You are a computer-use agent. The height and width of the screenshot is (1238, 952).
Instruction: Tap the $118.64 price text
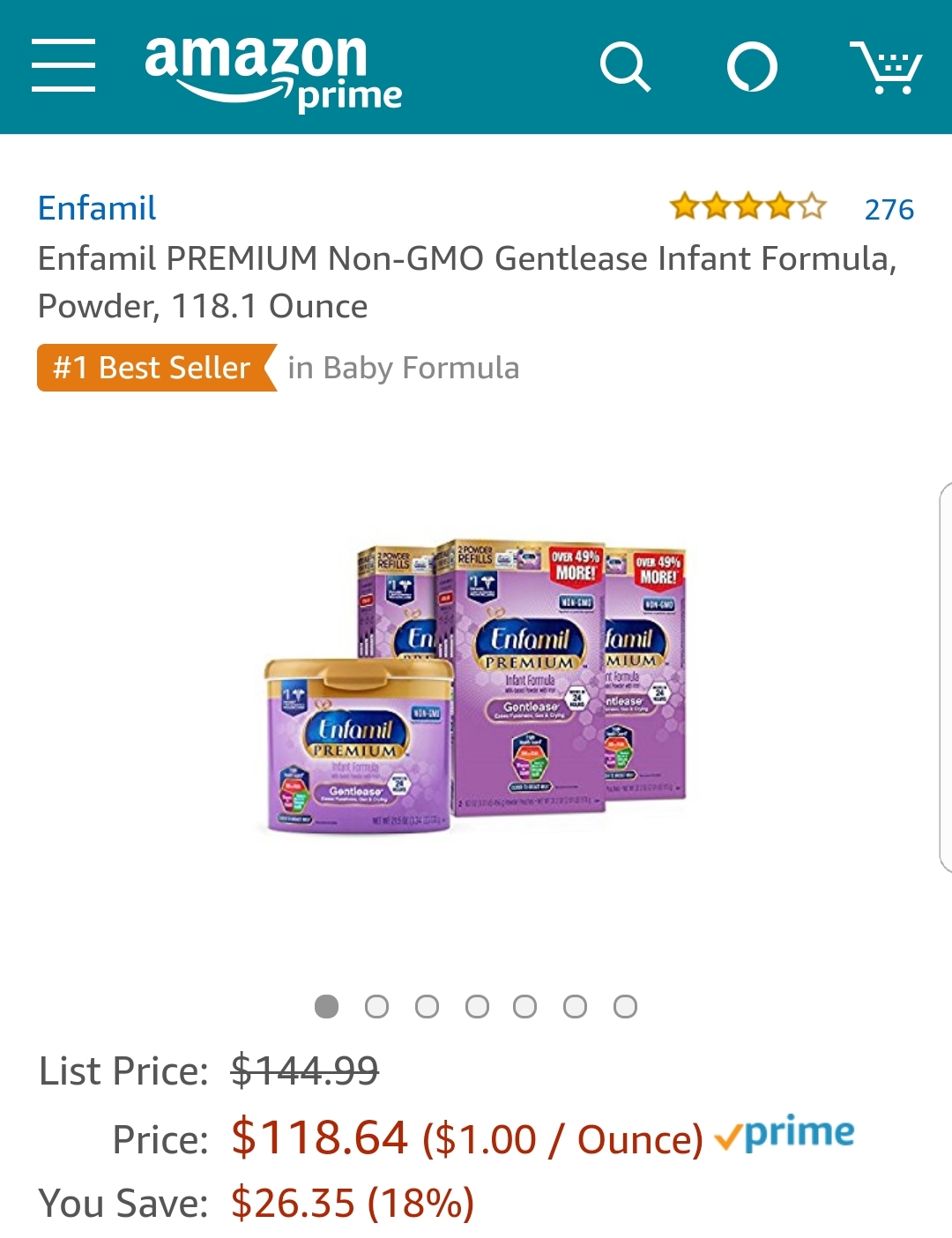pyautogui.click(x=319, y=1137)
